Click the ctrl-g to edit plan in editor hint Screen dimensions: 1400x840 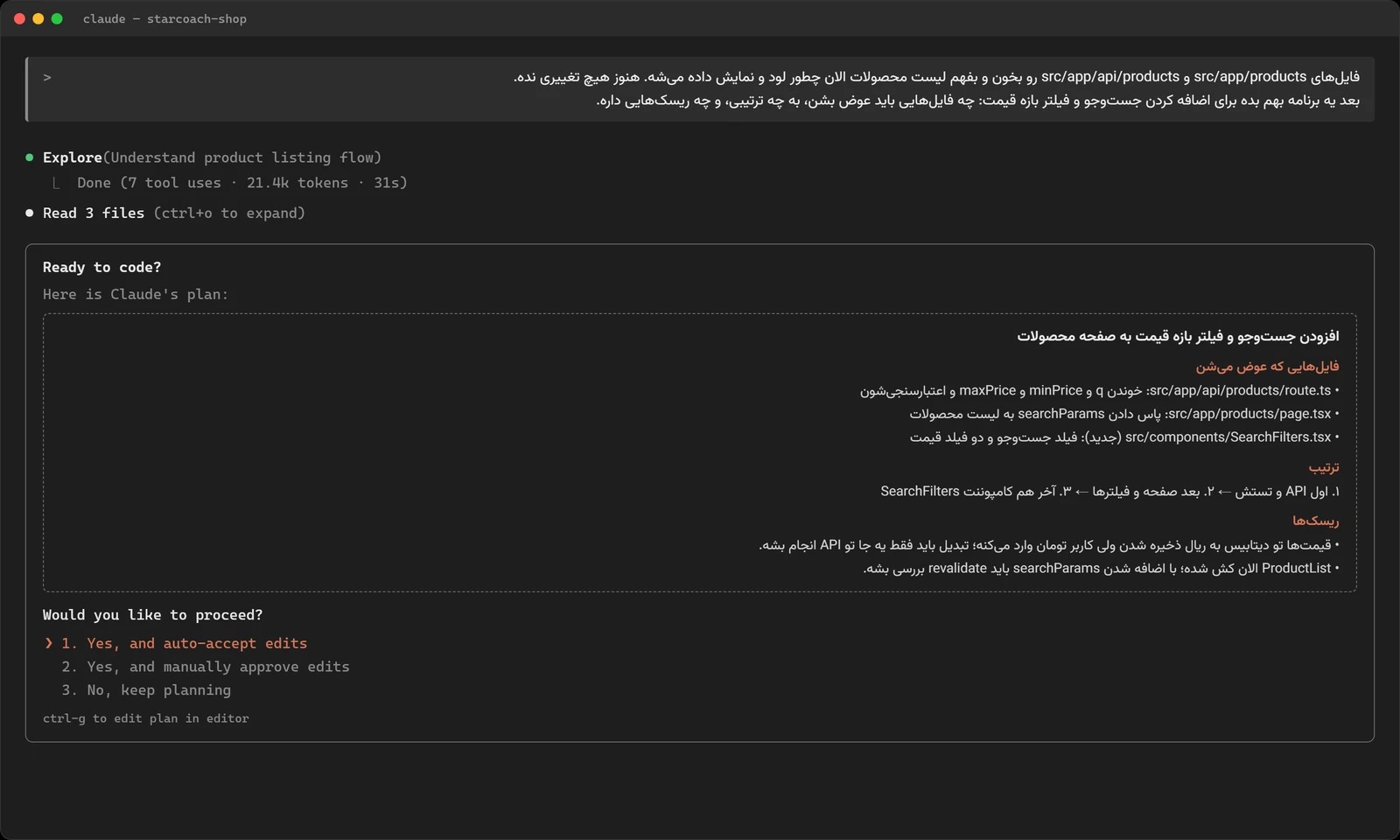(x=146, y=718)
